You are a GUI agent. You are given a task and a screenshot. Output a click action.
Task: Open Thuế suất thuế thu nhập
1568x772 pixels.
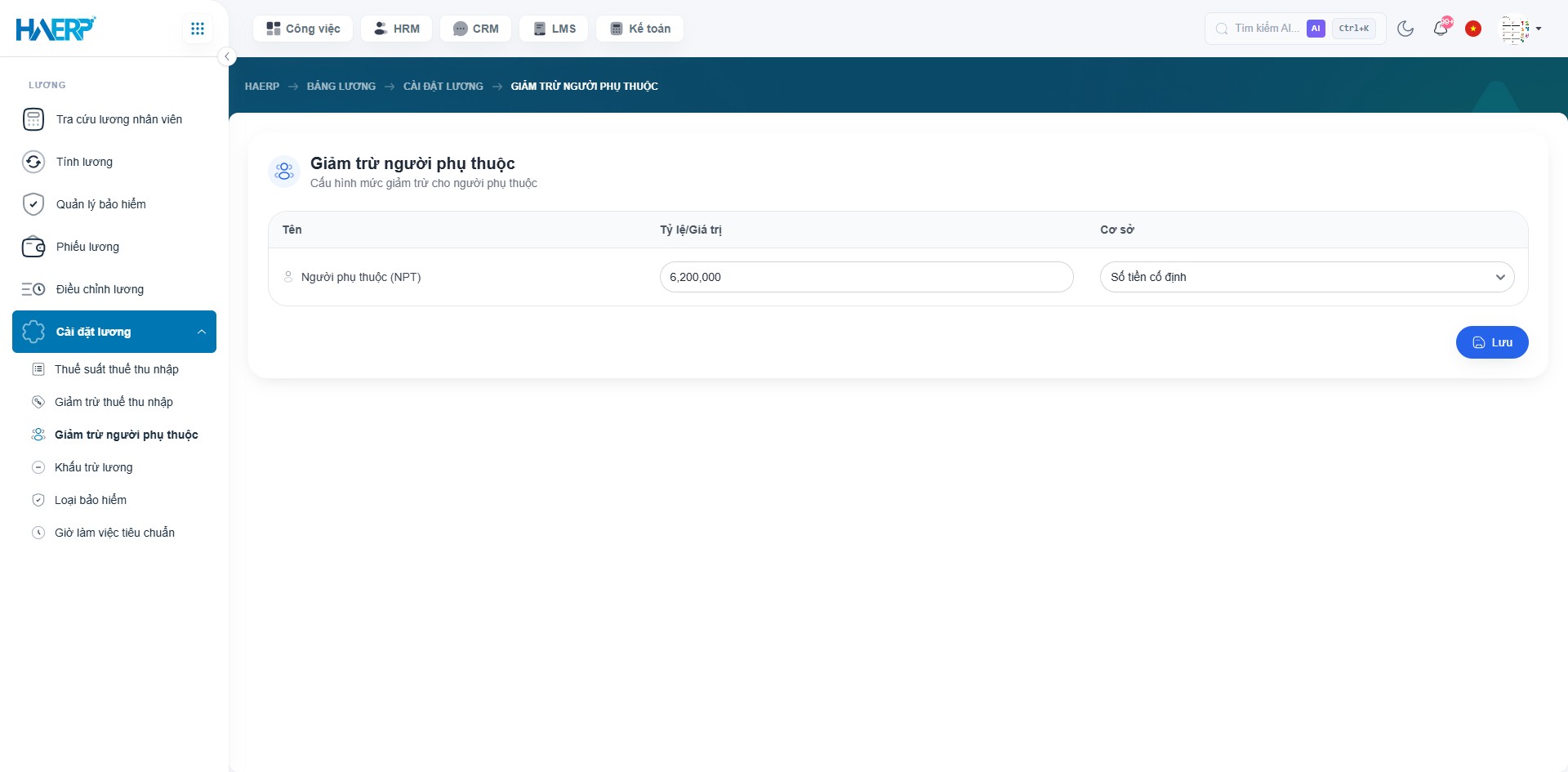click(116, 369)
